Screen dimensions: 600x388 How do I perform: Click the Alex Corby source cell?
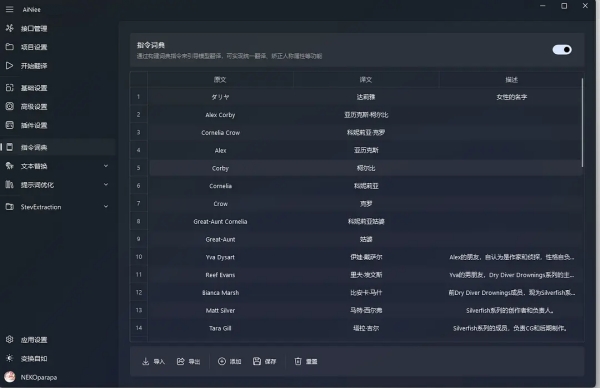point(220,115)
